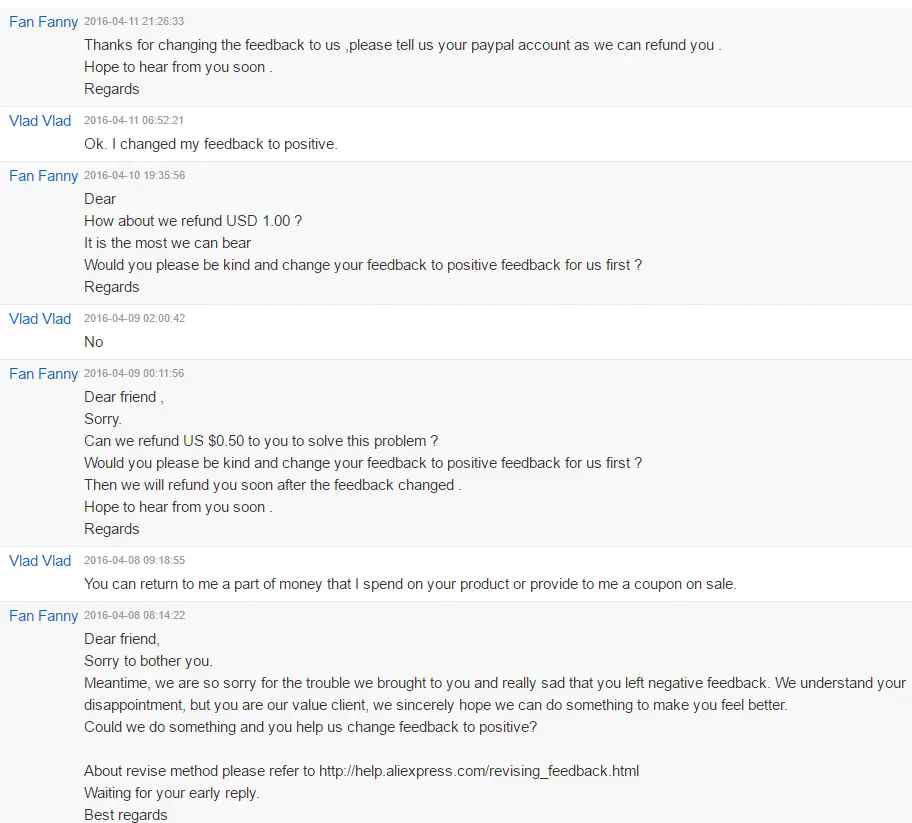The width and height of the screenshot is (912, 823).
Task: Click the 'How about we refund USD 1.00' line
Action: [193, 221]
